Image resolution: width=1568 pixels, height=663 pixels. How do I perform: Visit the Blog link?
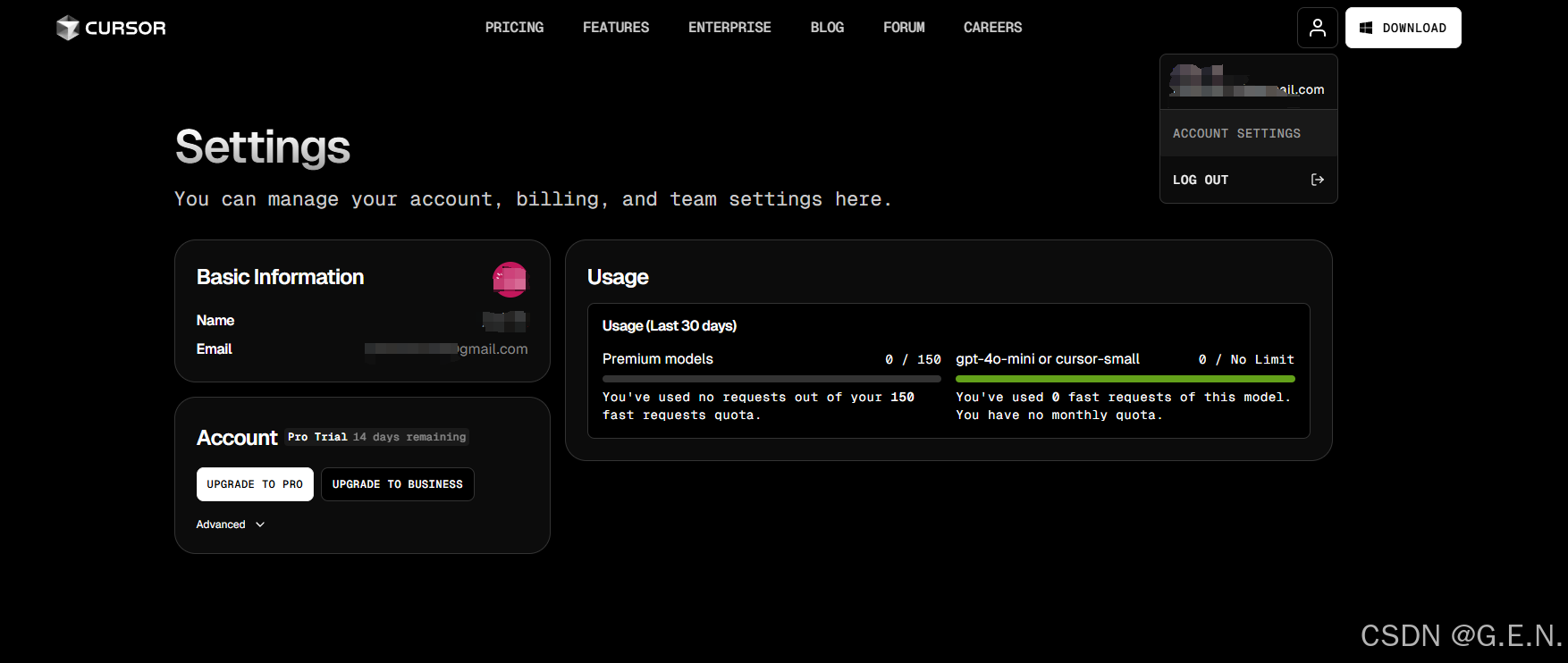[x=827, y=28]
